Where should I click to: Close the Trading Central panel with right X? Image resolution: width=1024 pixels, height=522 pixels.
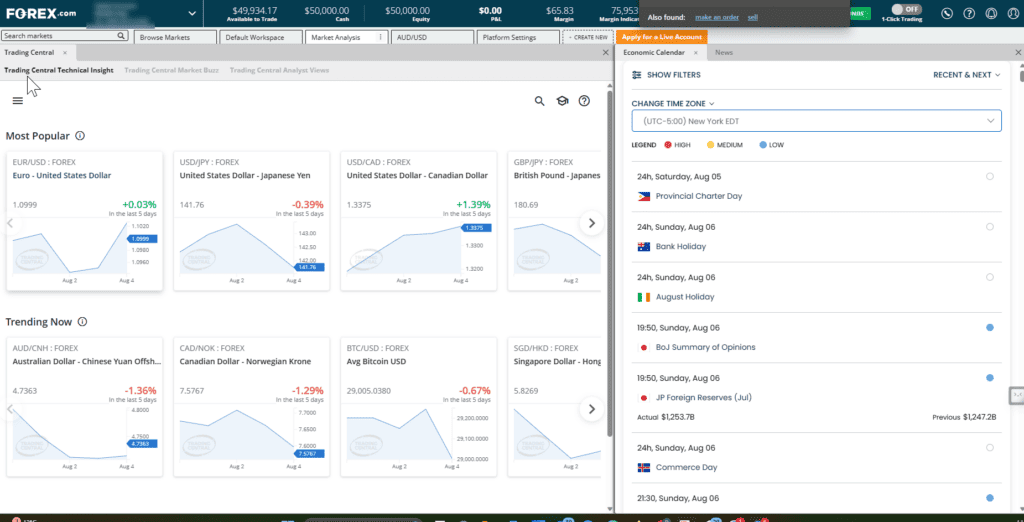click(605, 52)
